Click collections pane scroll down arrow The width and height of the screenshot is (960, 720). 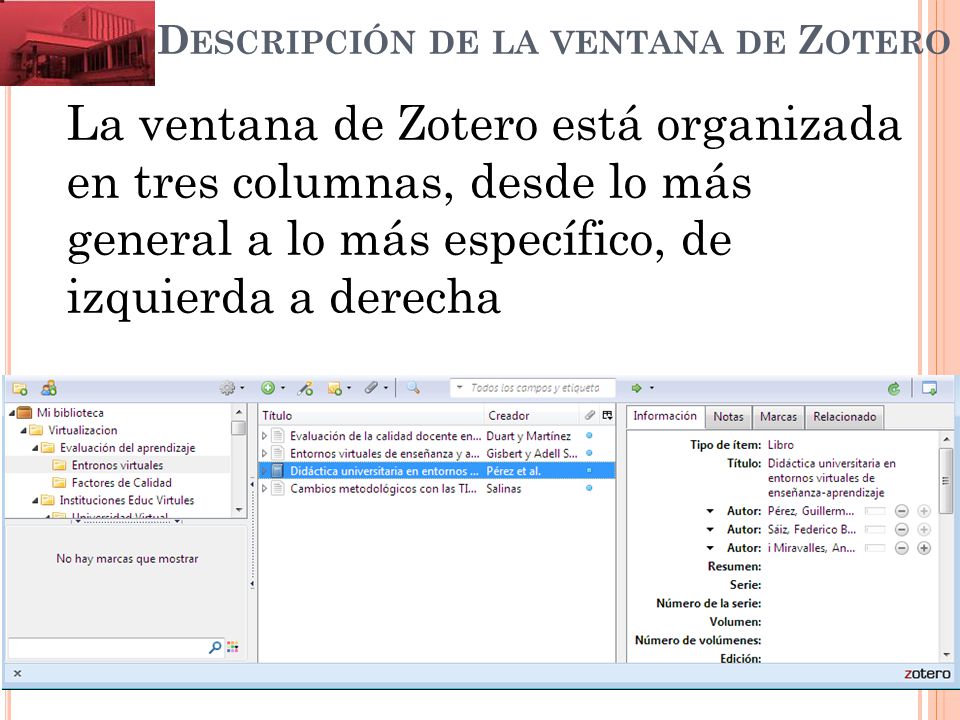click(239, 509)
